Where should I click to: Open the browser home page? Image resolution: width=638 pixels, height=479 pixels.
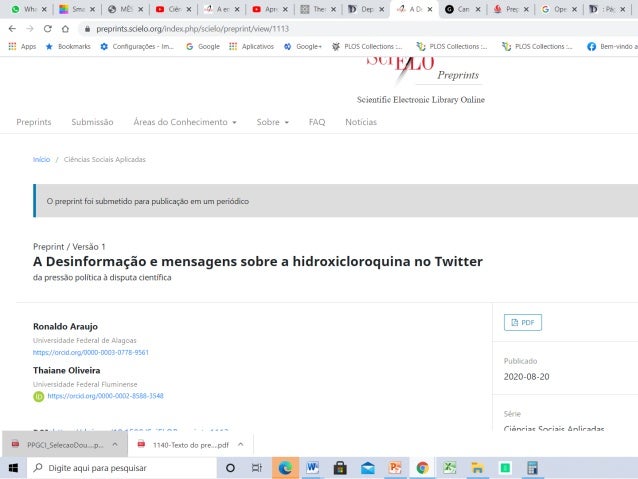point(65,28)
